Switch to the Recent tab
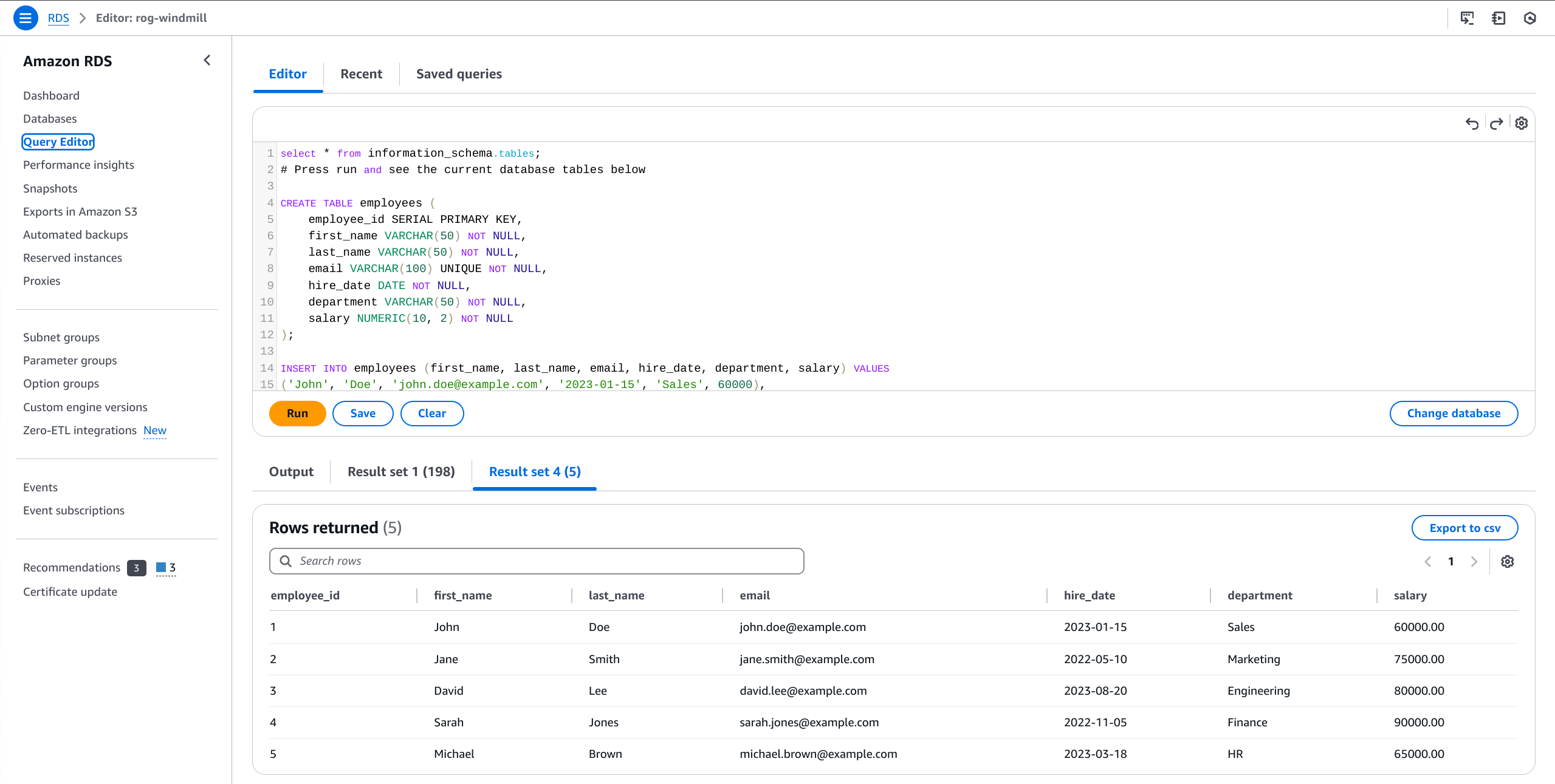The height and width of the screenshot is (784, 1555). point(361,74)
